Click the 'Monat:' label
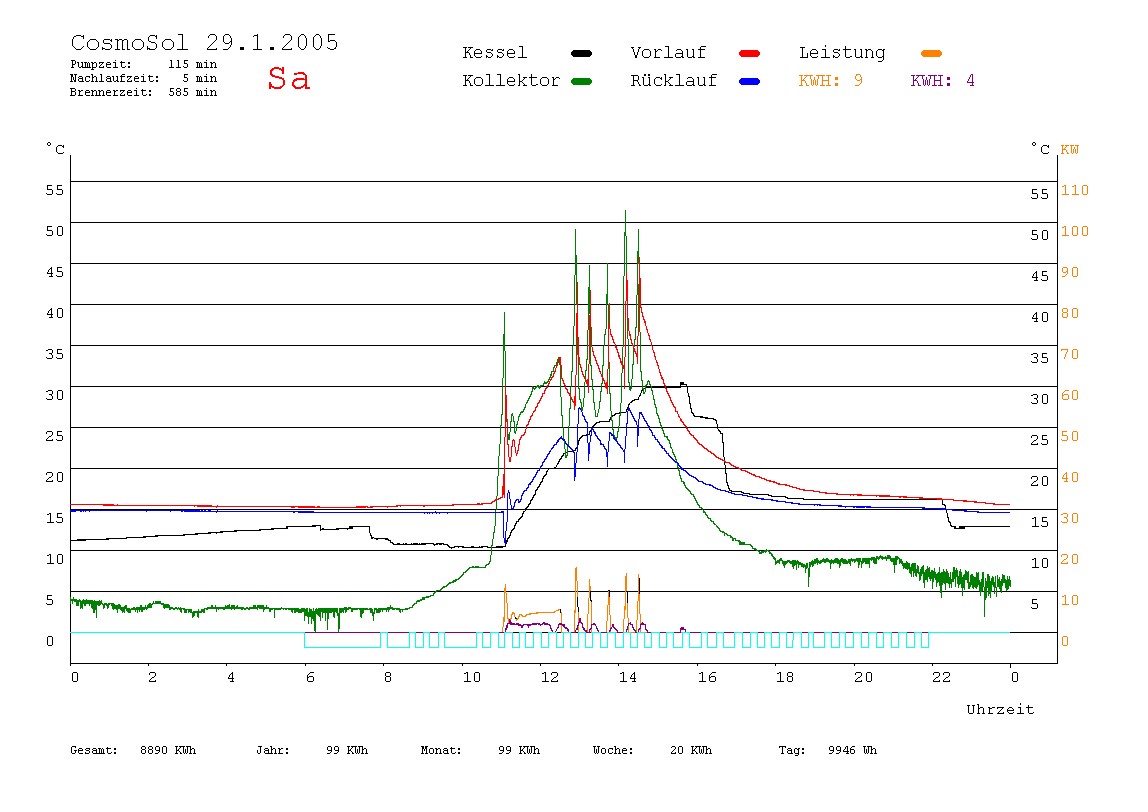 (441, 750)
